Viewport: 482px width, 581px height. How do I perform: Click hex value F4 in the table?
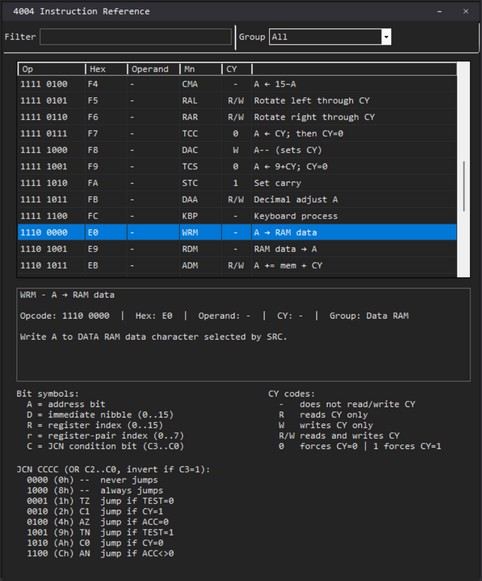pos(93,84)
